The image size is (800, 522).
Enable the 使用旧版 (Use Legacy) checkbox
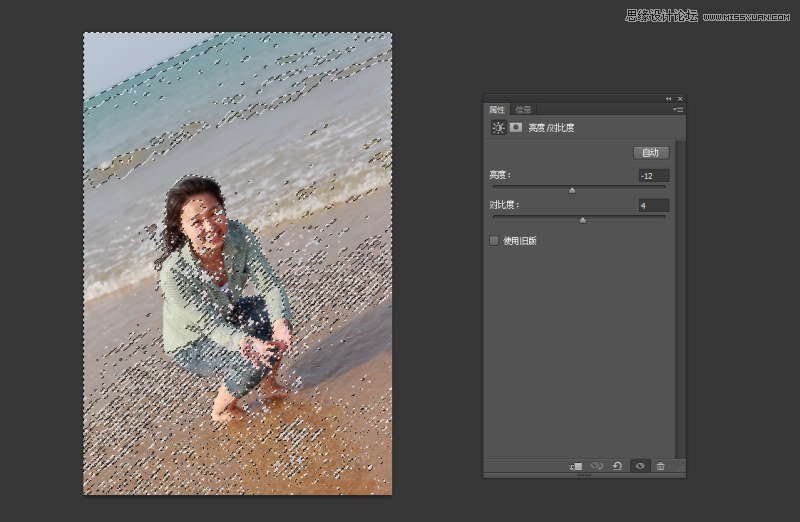tap(494, 240)
